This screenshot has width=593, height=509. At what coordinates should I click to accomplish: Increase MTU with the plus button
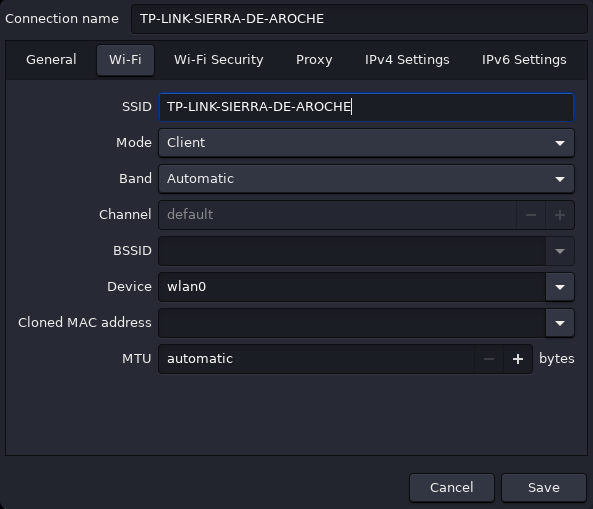click(x=518, y=359)
